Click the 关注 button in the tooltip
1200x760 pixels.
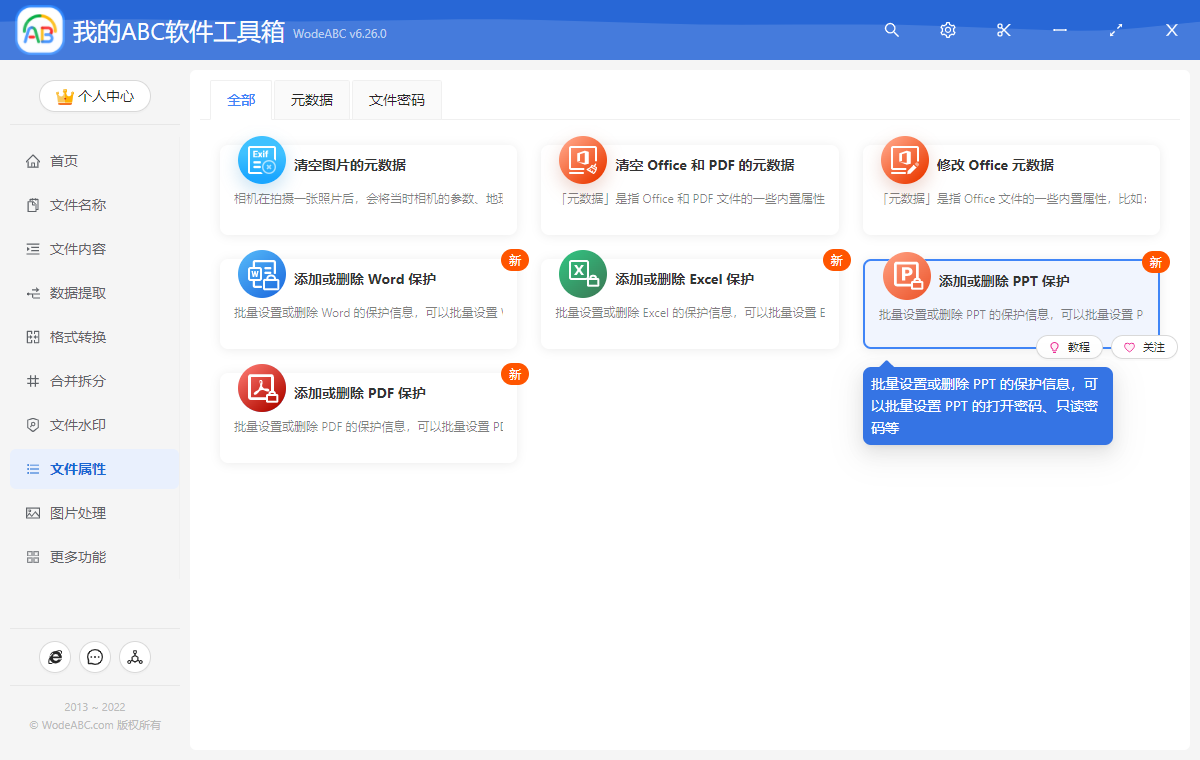[x=1143, y=347]
